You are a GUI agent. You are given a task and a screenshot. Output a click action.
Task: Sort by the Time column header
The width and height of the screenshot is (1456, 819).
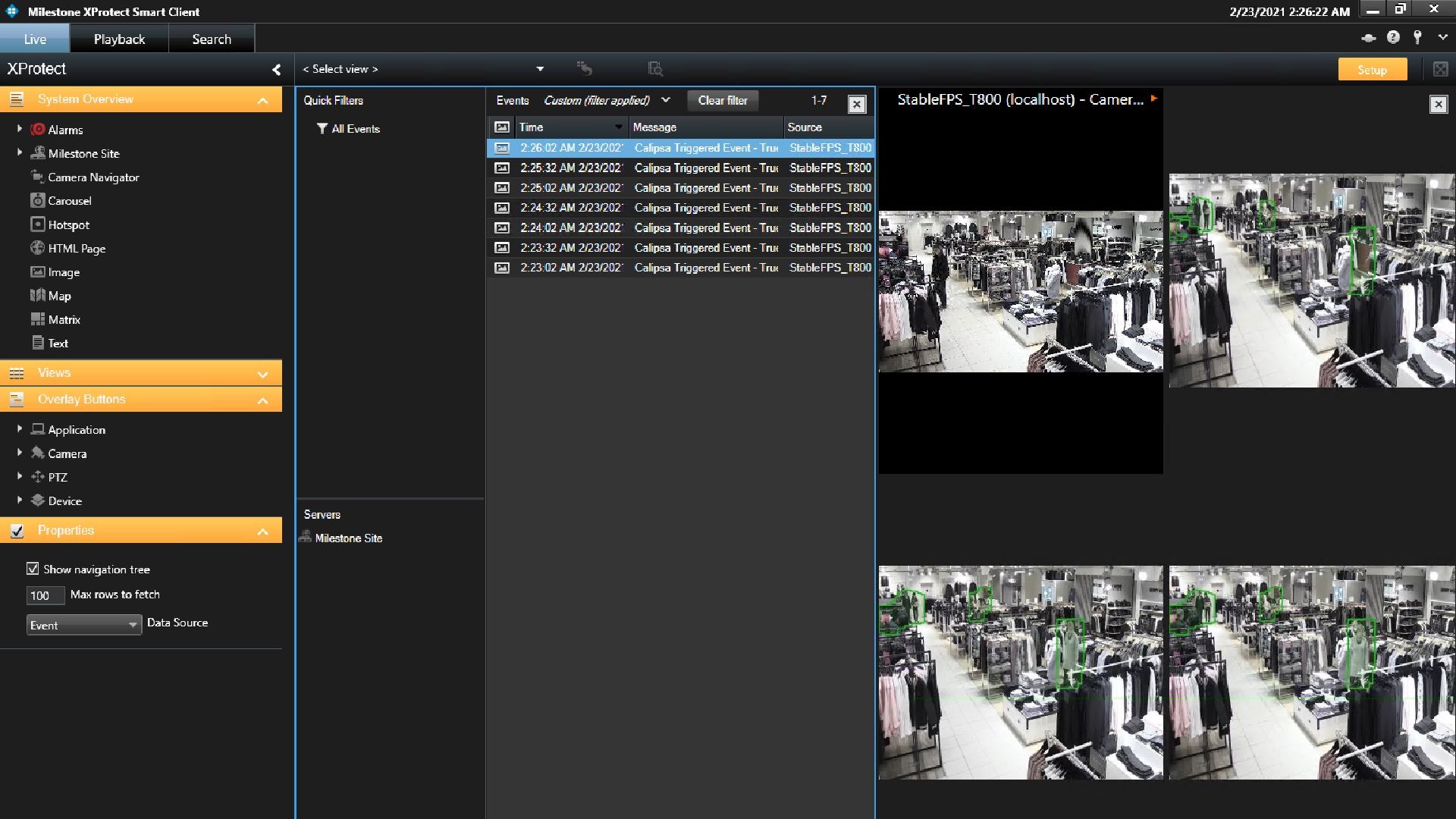(572, 127)
